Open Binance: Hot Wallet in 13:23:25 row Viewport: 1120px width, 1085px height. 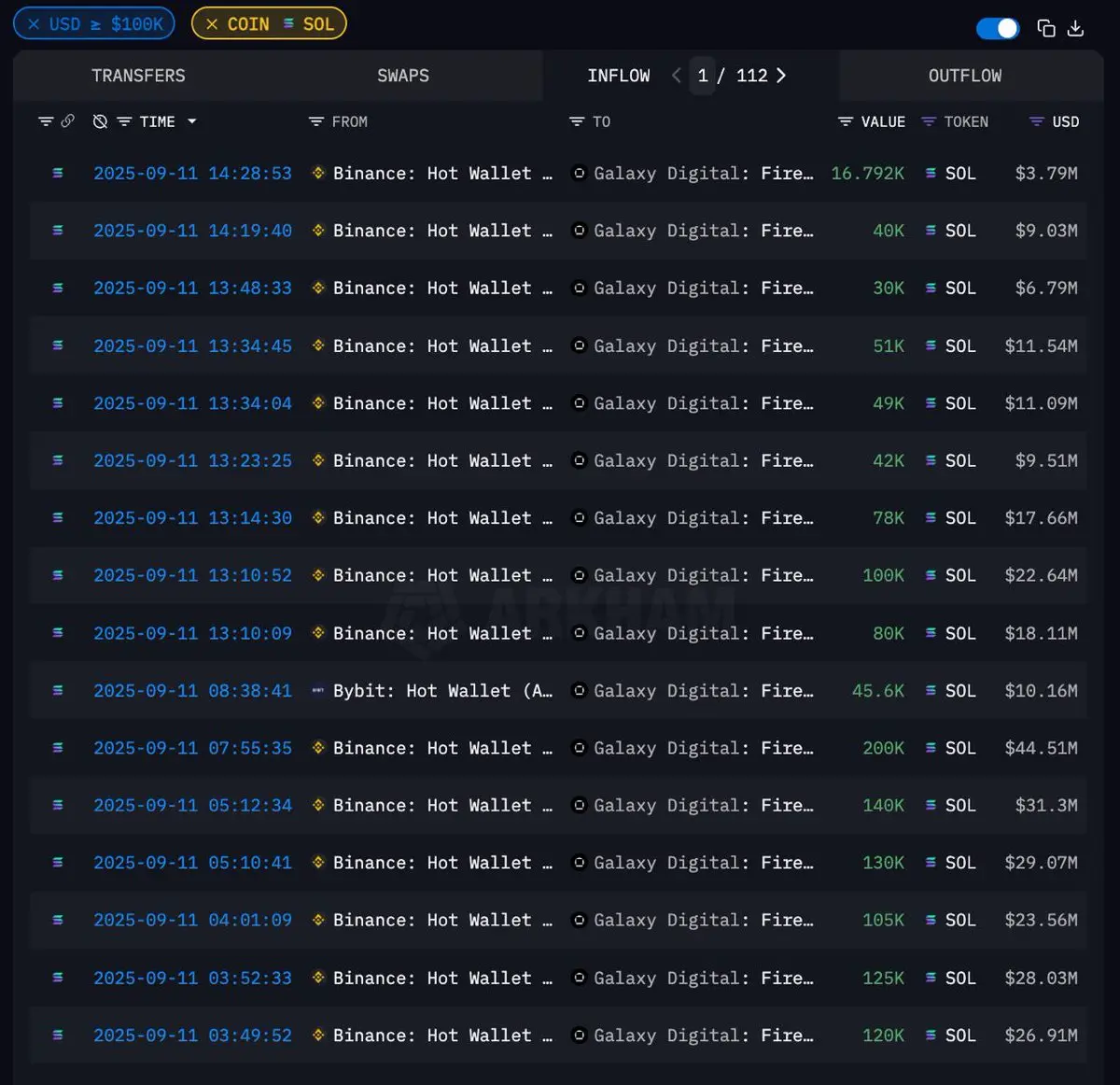point(443,460)
